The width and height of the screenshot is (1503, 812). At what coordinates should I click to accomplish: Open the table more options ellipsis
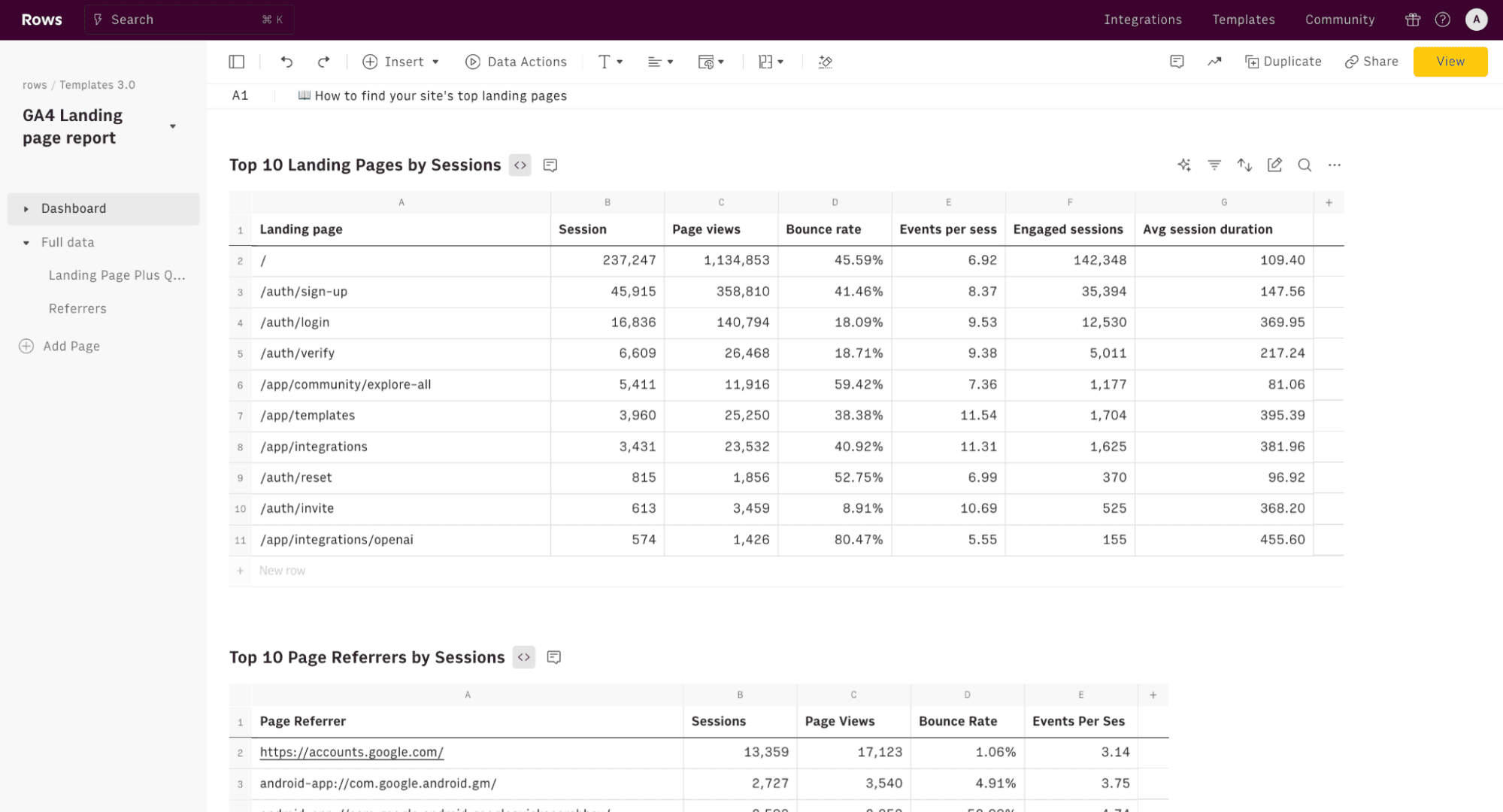coord(1335,165)
